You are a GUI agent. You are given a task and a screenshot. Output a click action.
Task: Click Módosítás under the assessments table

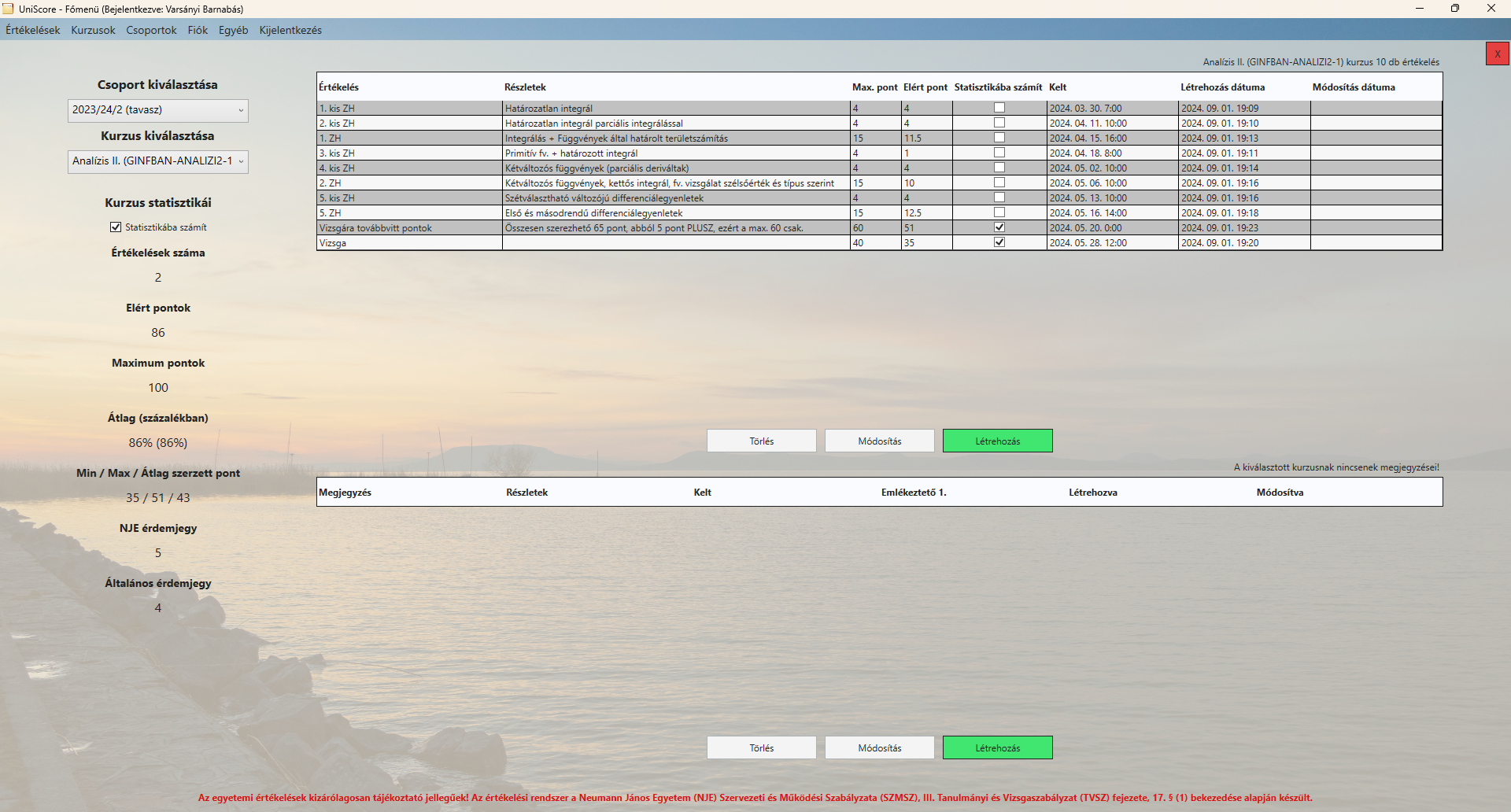click(879, 441)
